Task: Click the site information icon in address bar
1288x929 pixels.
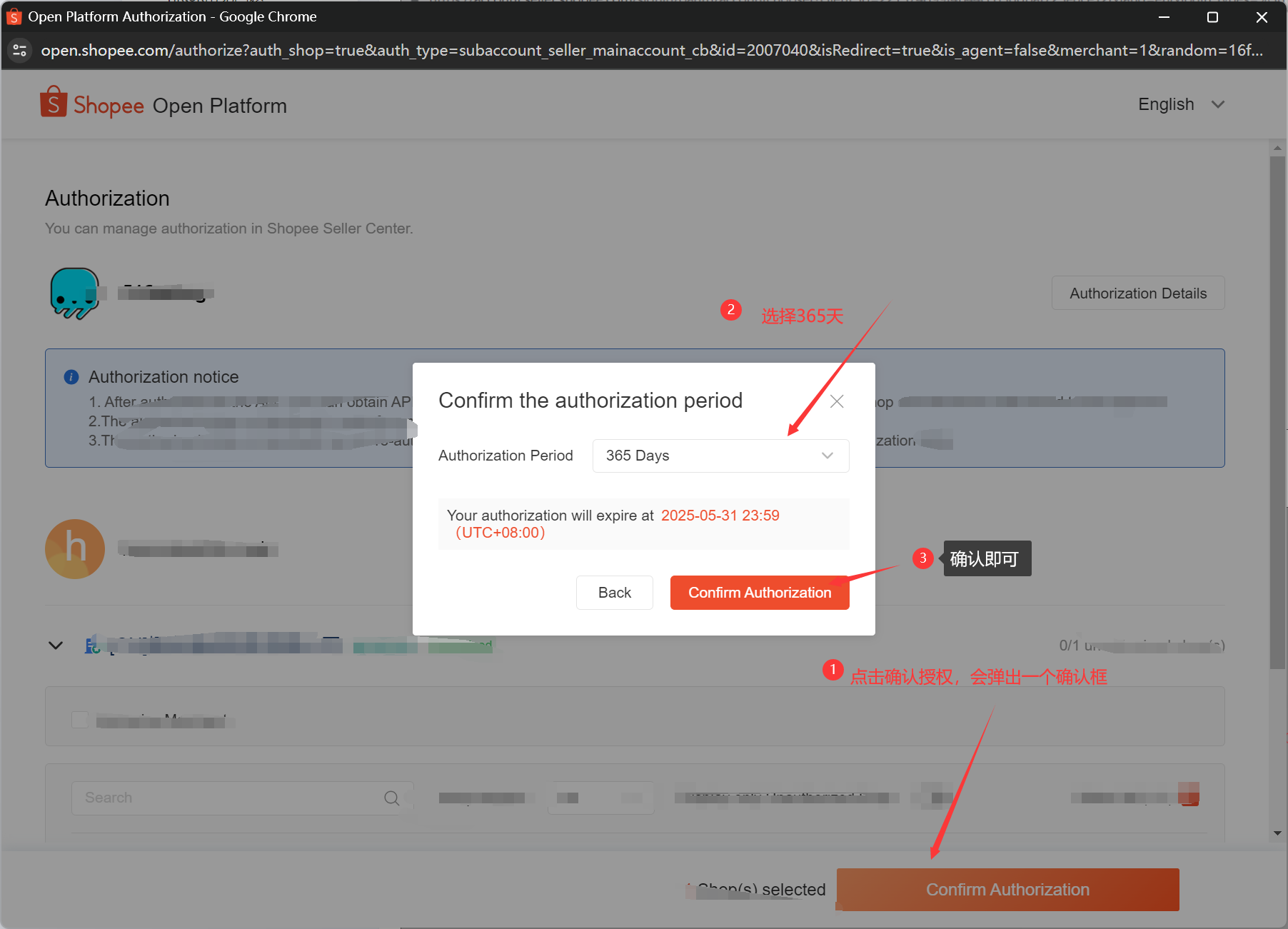Action: pos(20,50)
